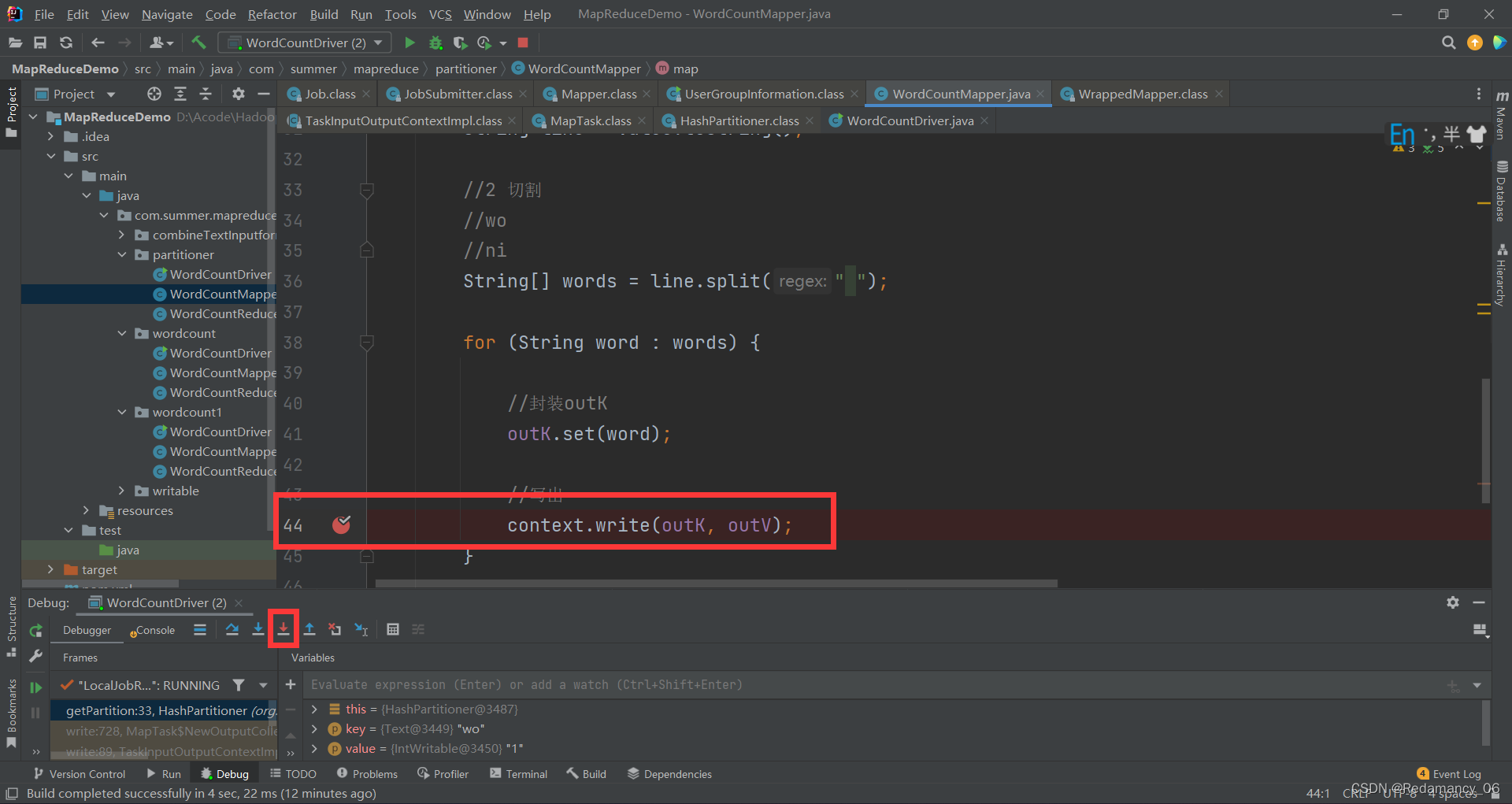Switch to HashPartitioner.class tab
1512x804 pixels.
738,120
